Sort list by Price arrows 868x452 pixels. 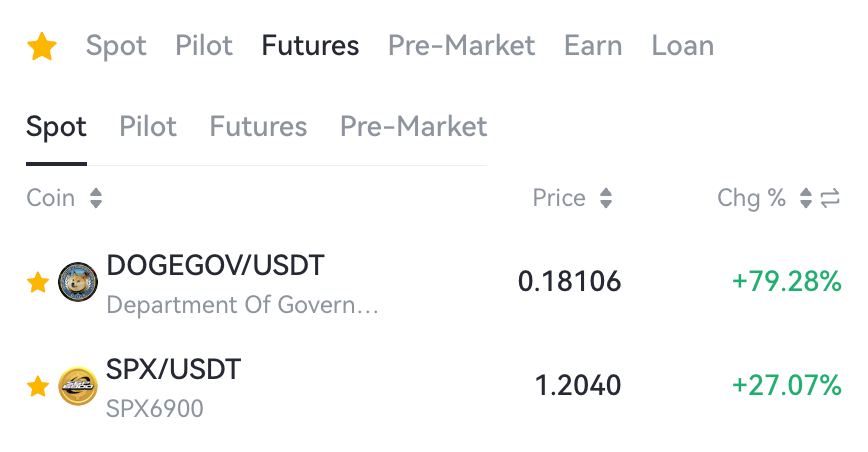(606, 198)
